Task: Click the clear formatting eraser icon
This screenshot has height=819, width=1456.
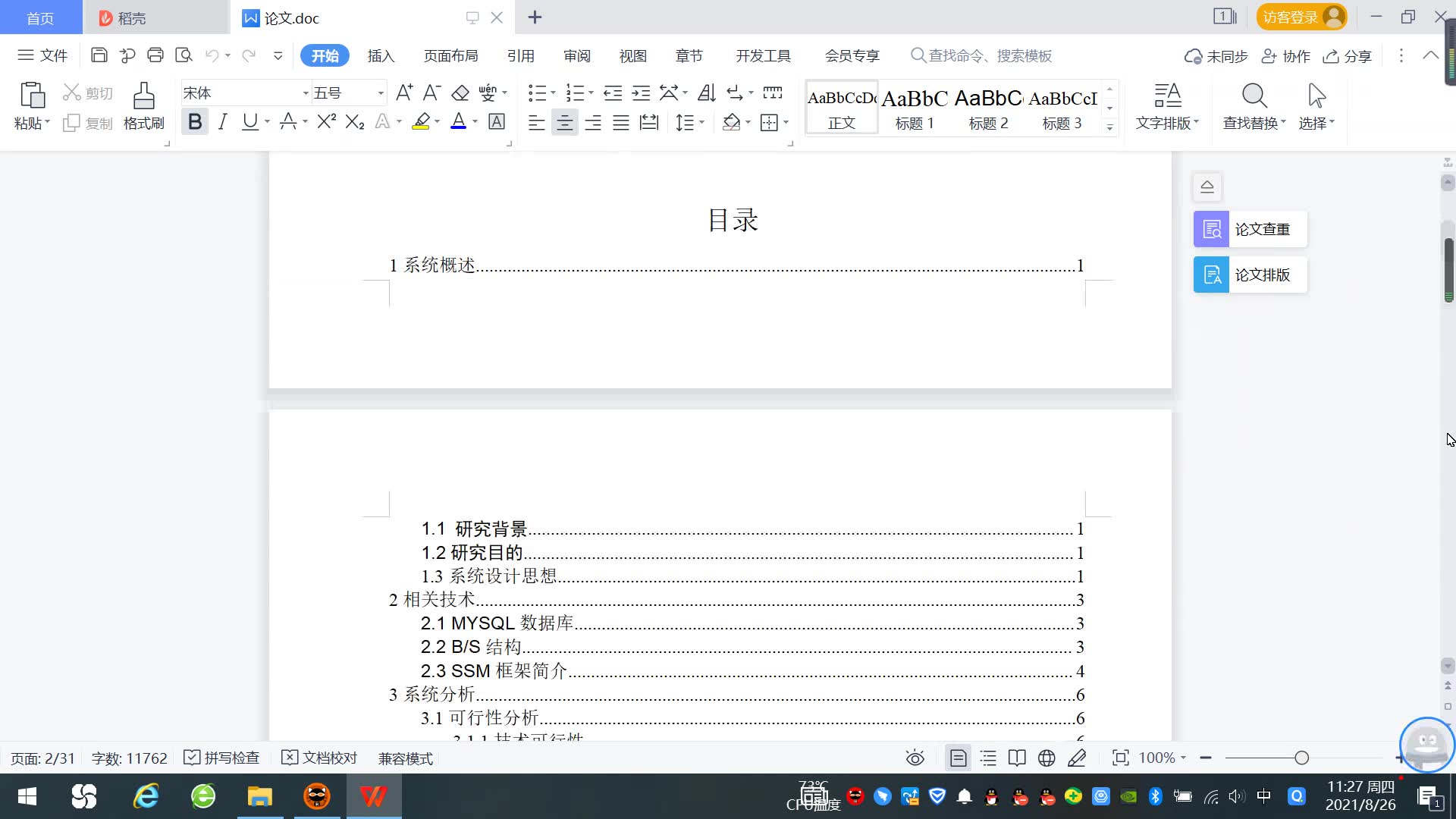Action: 460,93
